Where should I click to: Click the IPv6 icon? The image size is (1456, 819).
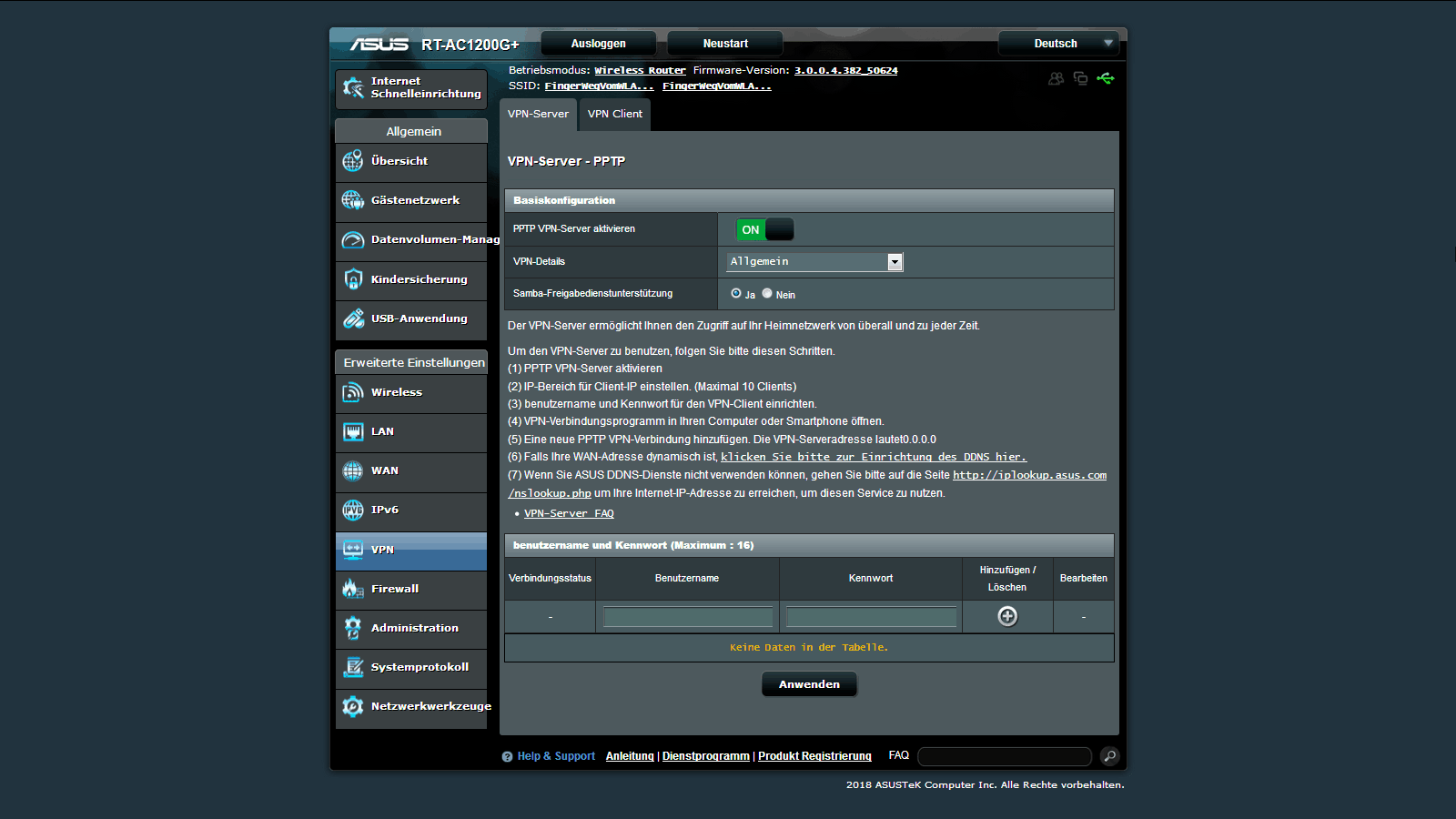click(x=353, y=510)
